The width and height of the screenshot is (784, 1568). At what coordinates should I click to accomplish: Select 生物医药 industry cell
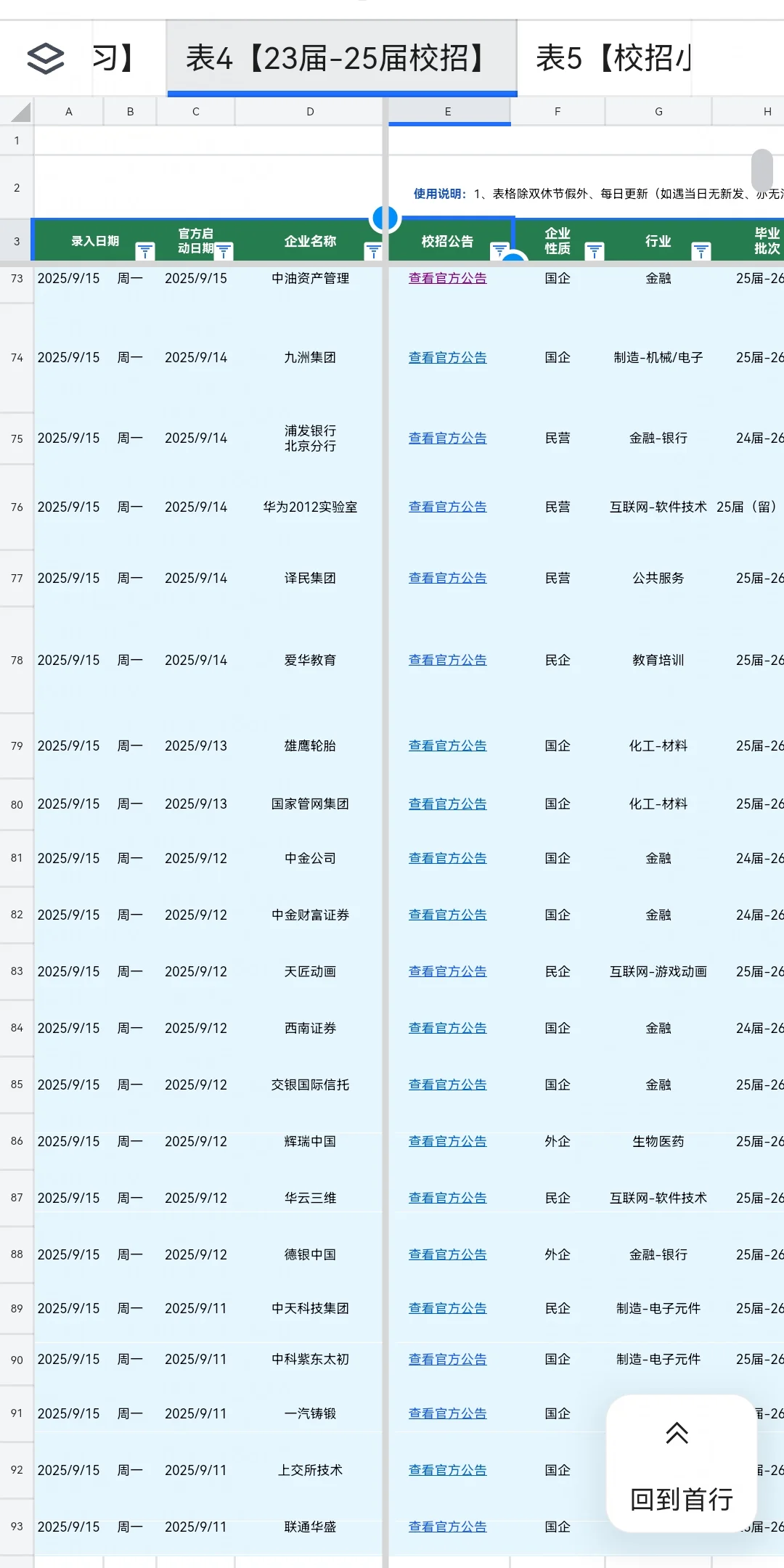658,1141
